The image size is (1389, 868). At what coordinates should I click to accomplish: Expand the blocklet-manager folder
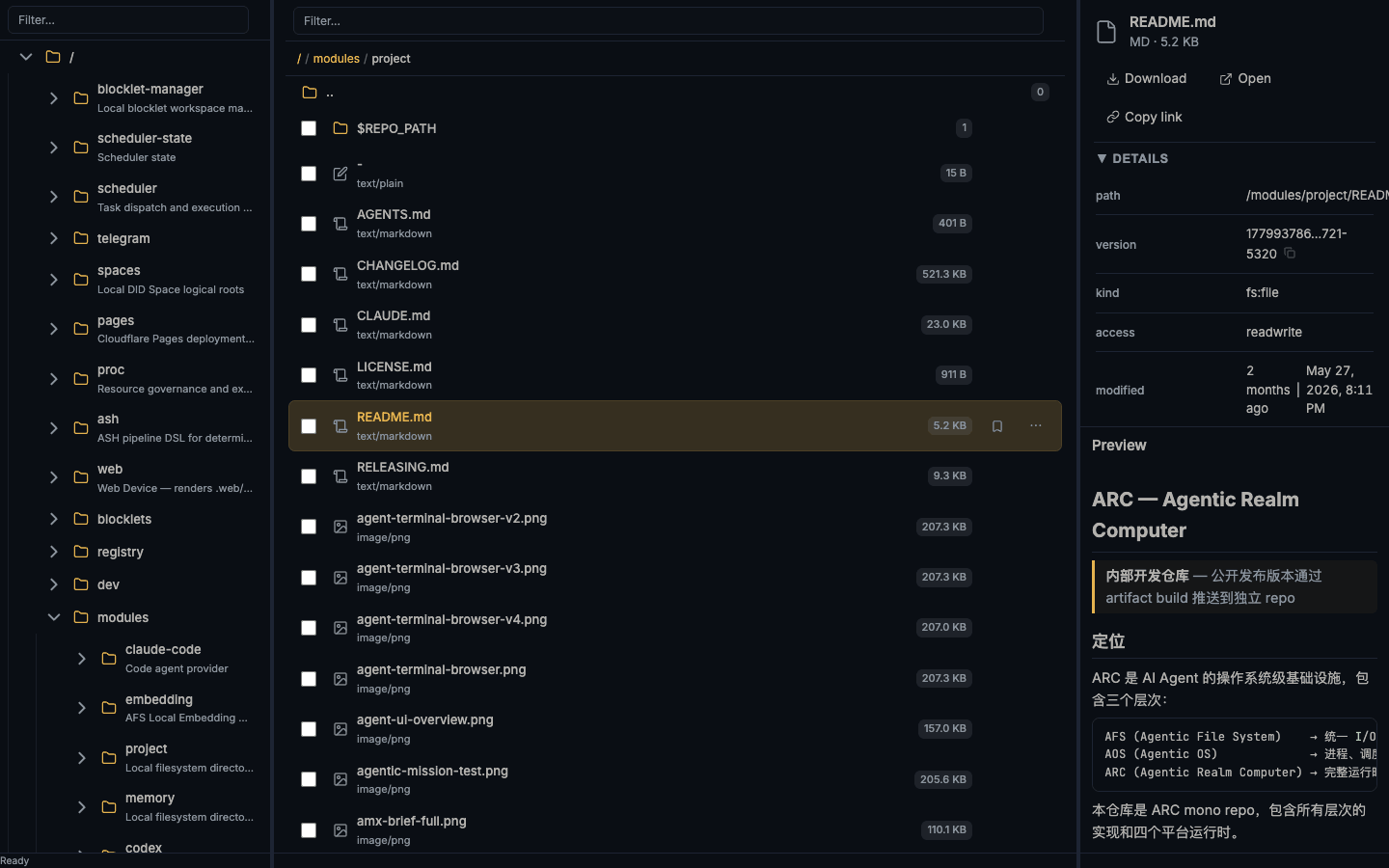pos(54,98)
